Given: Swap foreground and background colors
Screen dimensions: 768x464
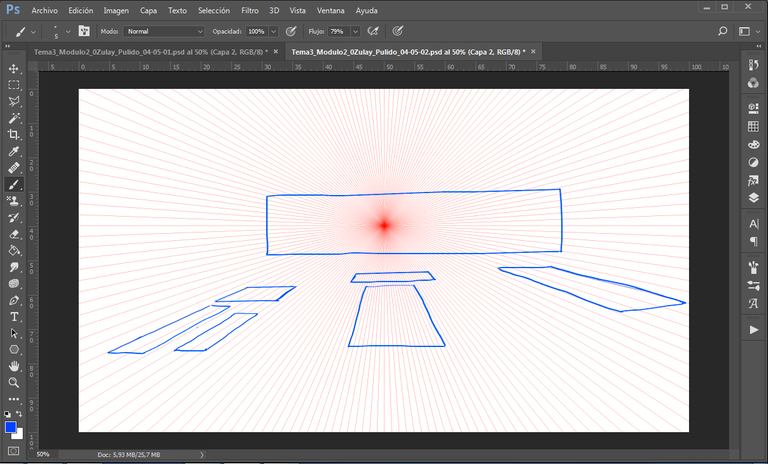Looking at the screenshot, I should coord(19,415).
